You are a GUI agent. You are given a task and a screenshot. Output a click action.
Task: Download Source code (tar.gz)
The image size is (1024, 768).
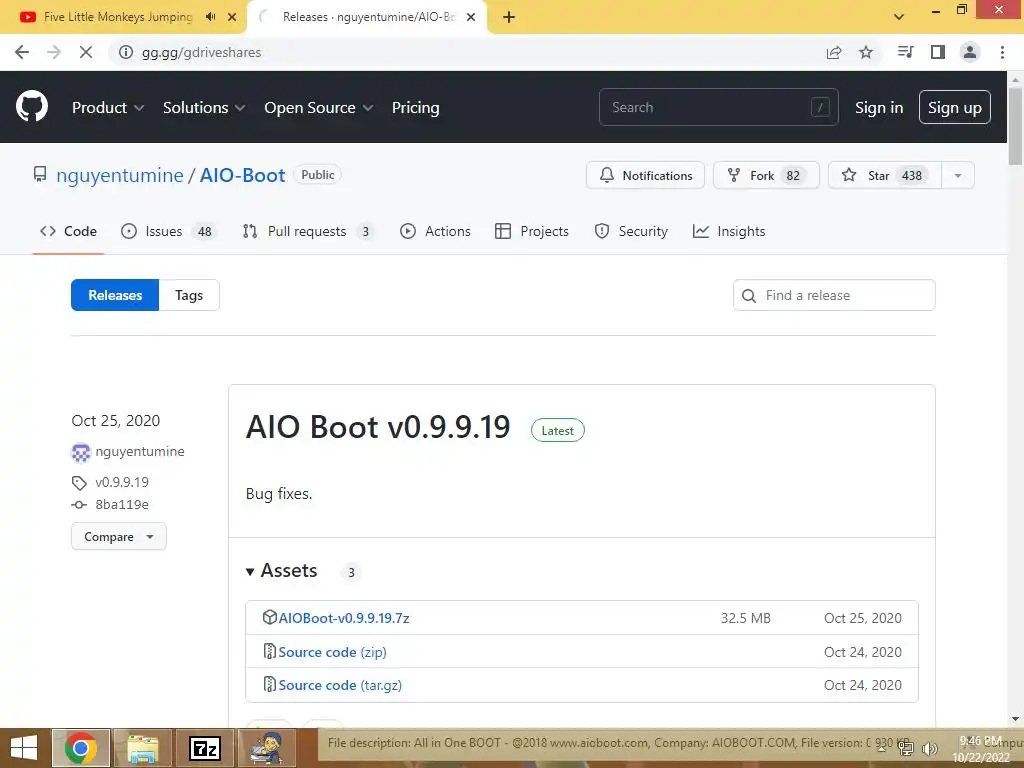point(340,685)
